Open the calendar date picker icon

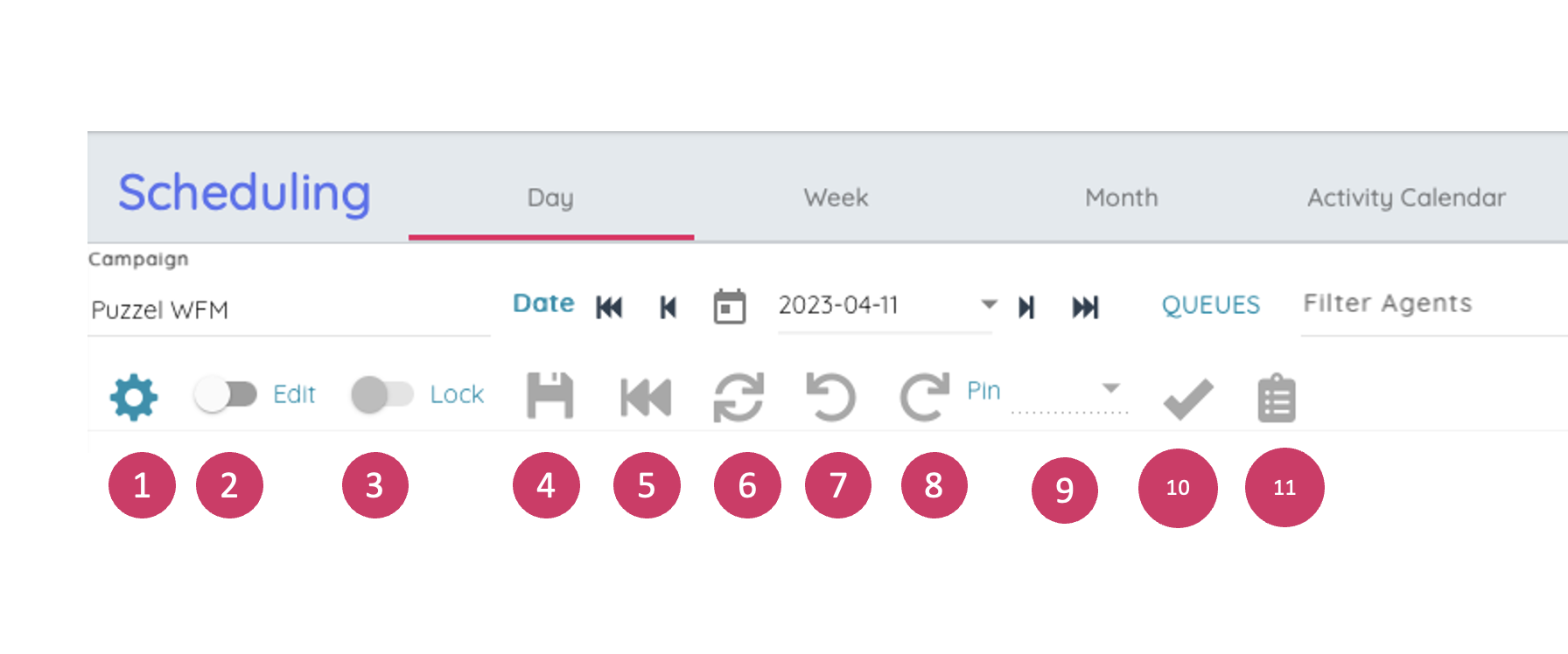point(730,307)
